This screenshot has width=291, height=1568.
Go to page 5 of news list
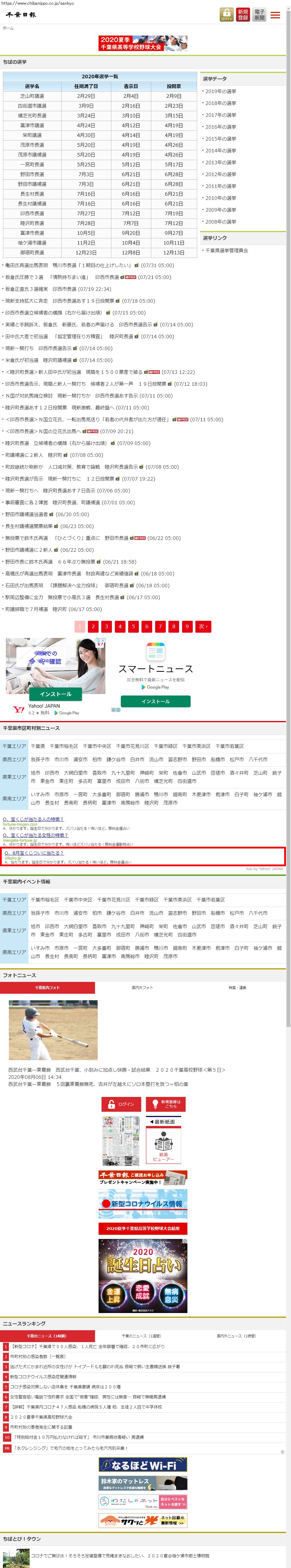[133, 626]
